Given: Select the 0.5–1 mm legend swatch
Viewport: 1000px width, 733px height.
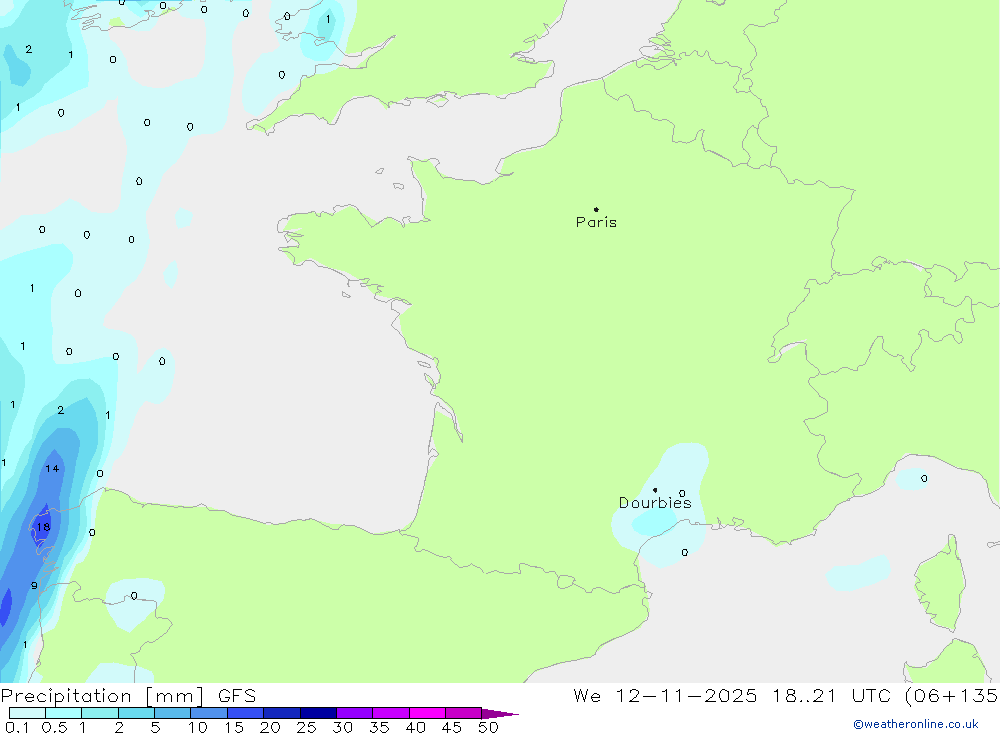Looking at the screenshot, I should tap(63, 713).
